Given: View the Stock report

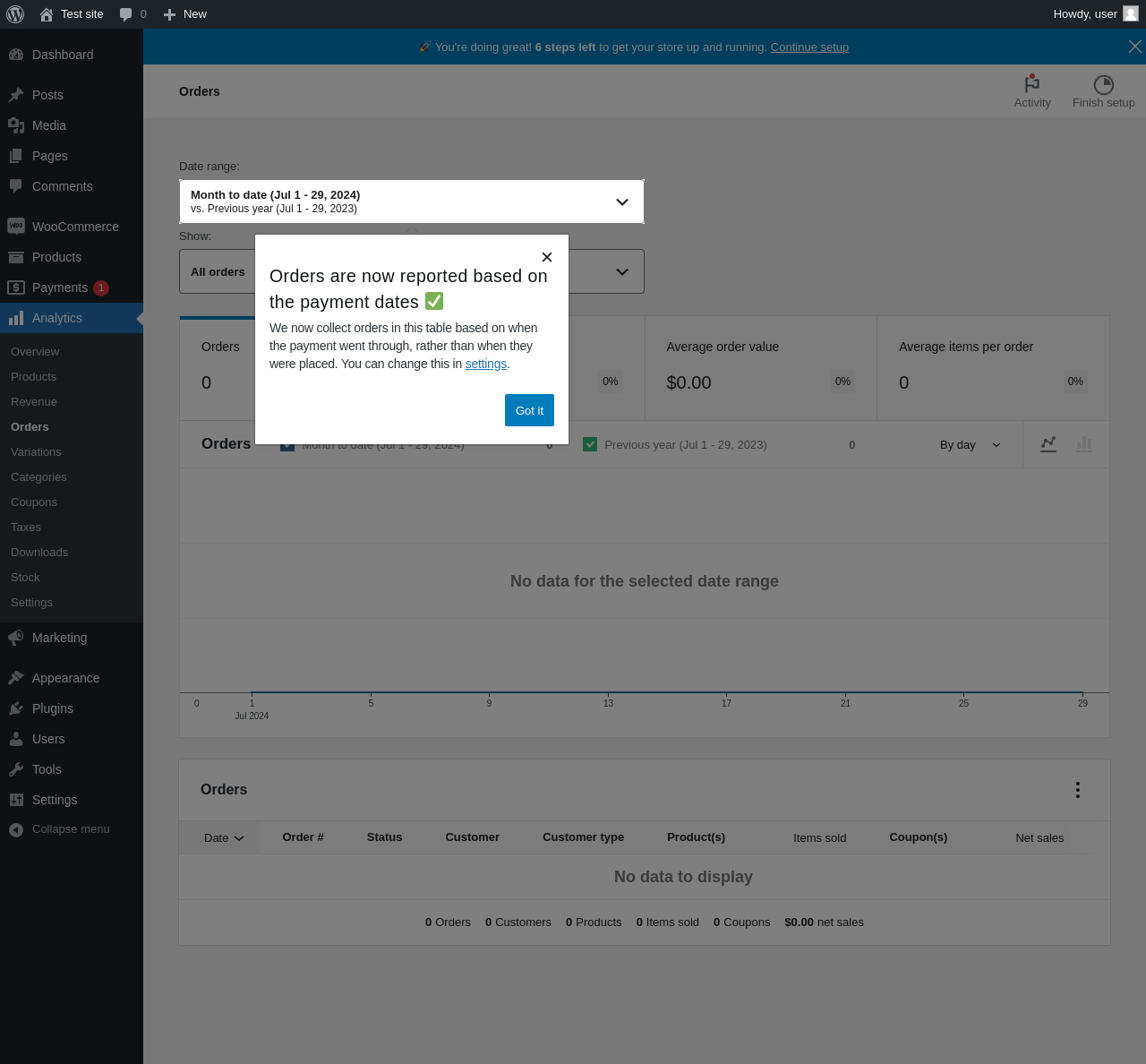Looking at the screenshot, I should pyautogui.click(x=25, y=578).
